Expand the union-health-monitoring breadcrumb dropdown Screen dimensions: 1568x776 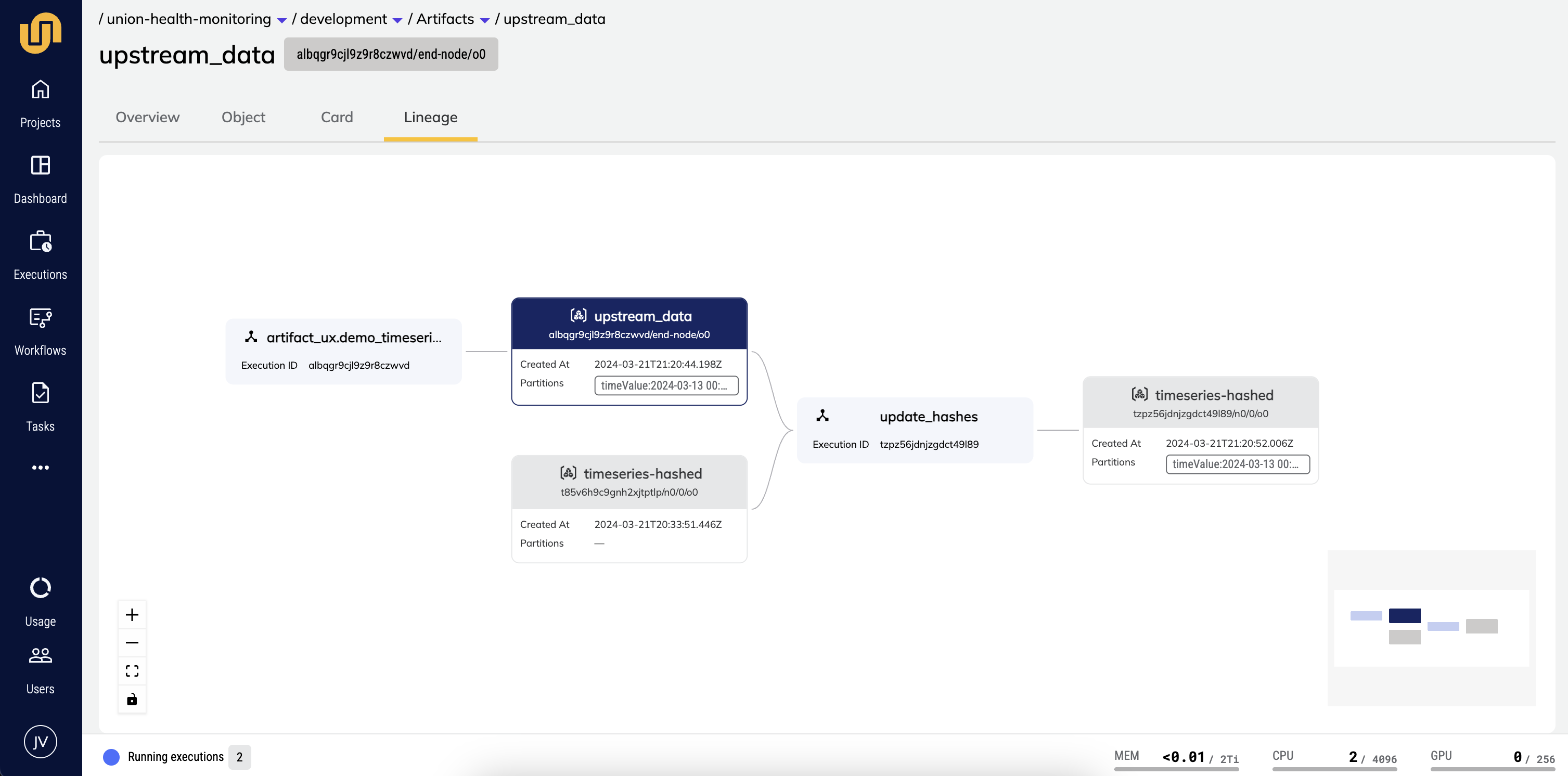click(x=281, y=19)
